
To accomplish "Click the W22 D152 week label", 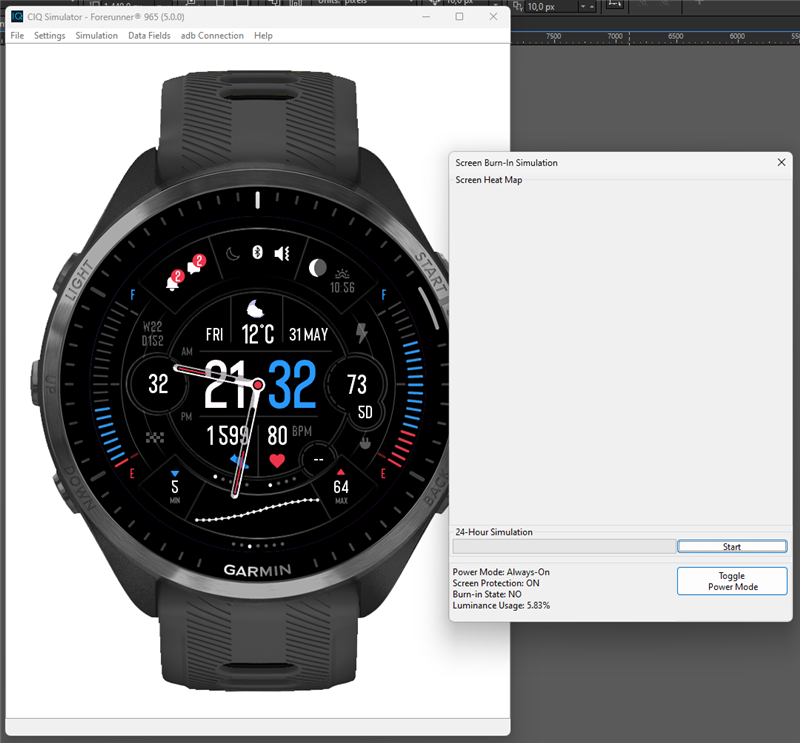I will (153, 334).
